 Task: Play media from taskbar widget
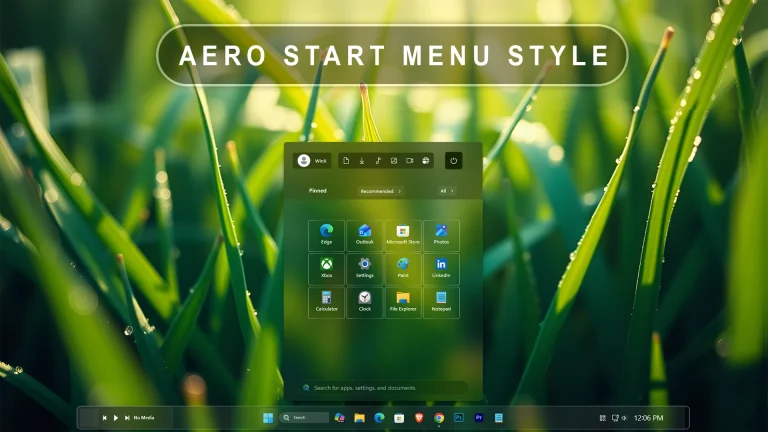[116, 418]
